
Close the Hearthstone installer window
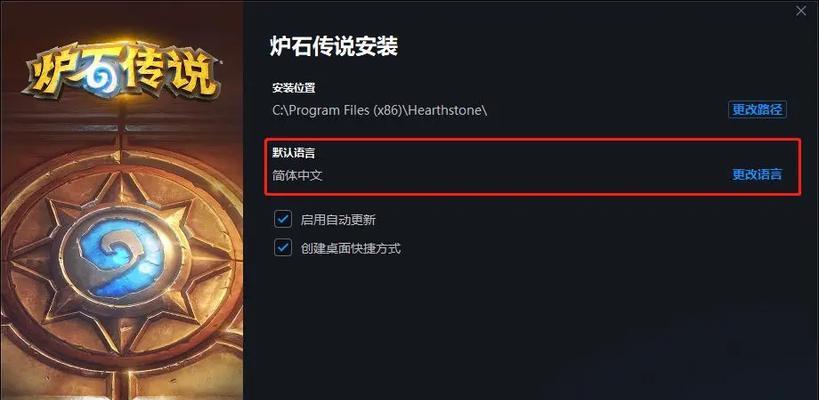[x=801, y=11]
